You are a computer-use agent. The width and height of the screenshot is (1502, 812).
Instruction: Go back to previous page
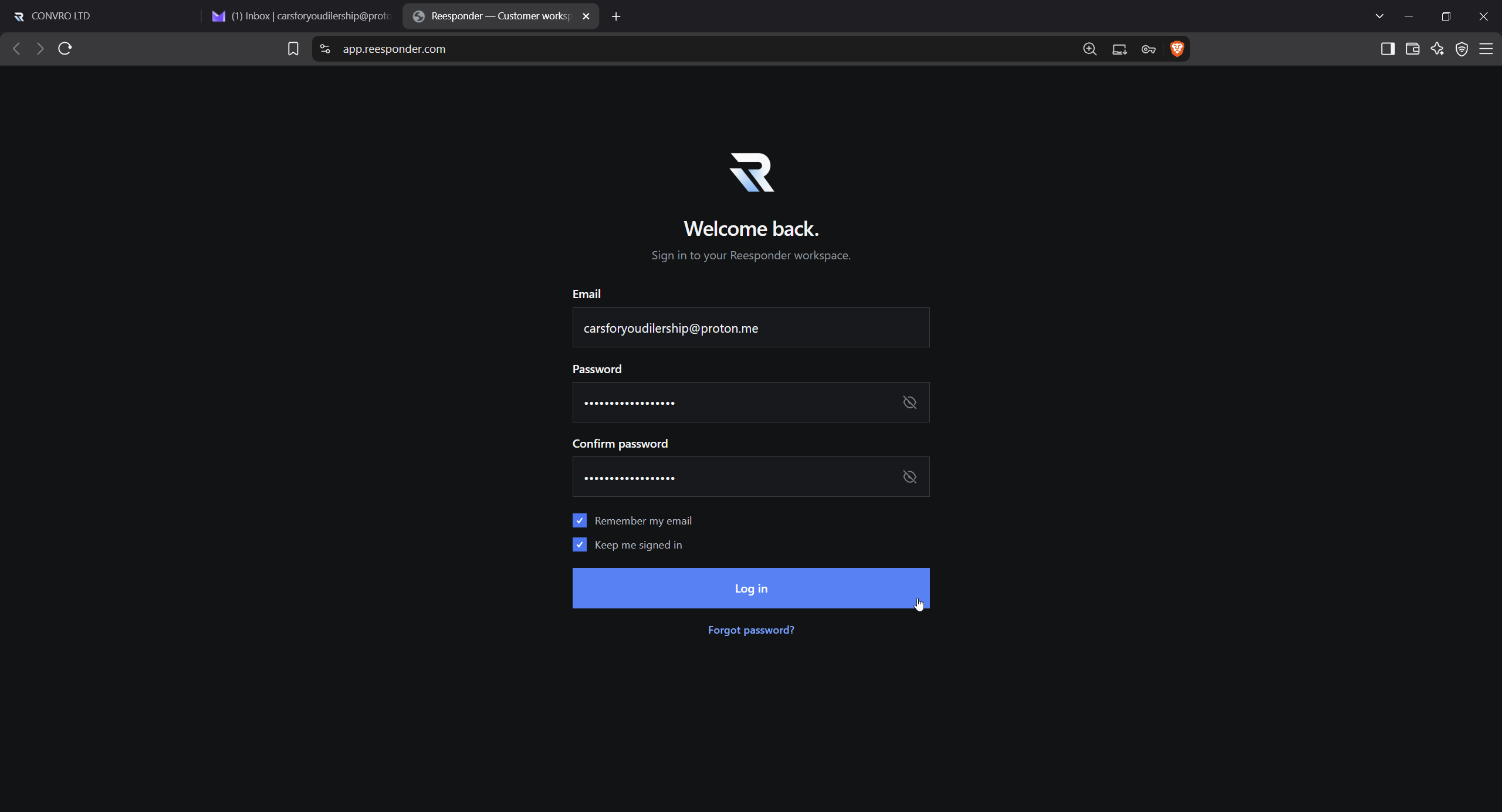(x=17, y=49)
